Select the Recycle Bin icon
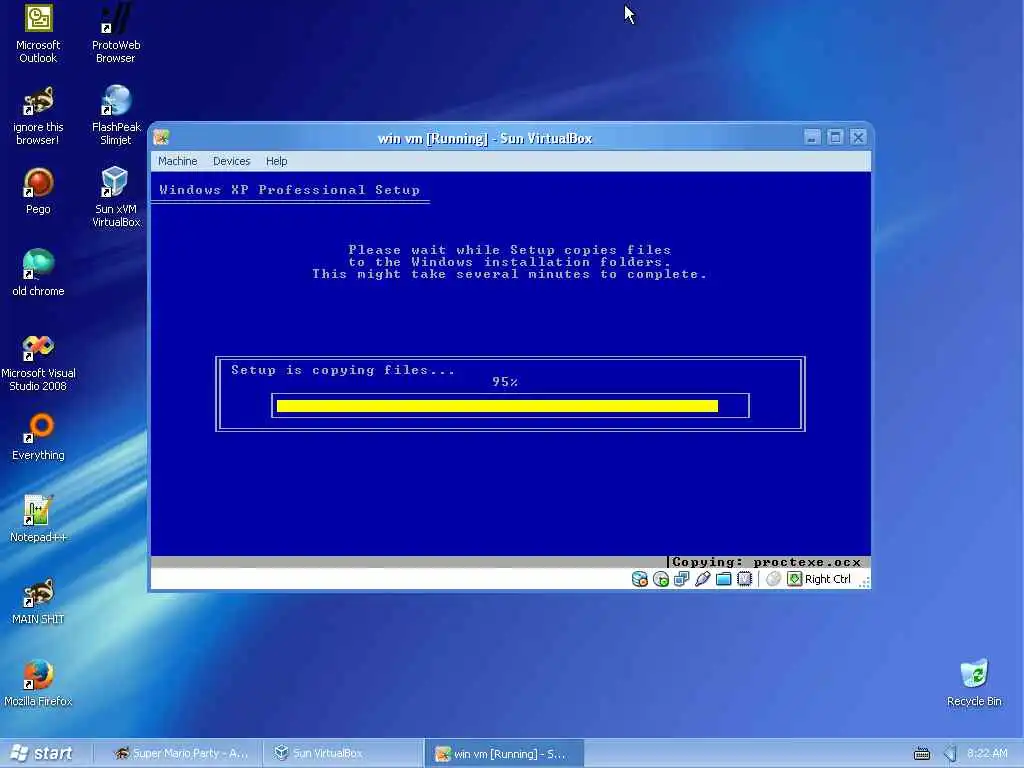Image resolution: width=1024 pixels, height=768 pixels. pyautogui.click(x=974, y=683)
